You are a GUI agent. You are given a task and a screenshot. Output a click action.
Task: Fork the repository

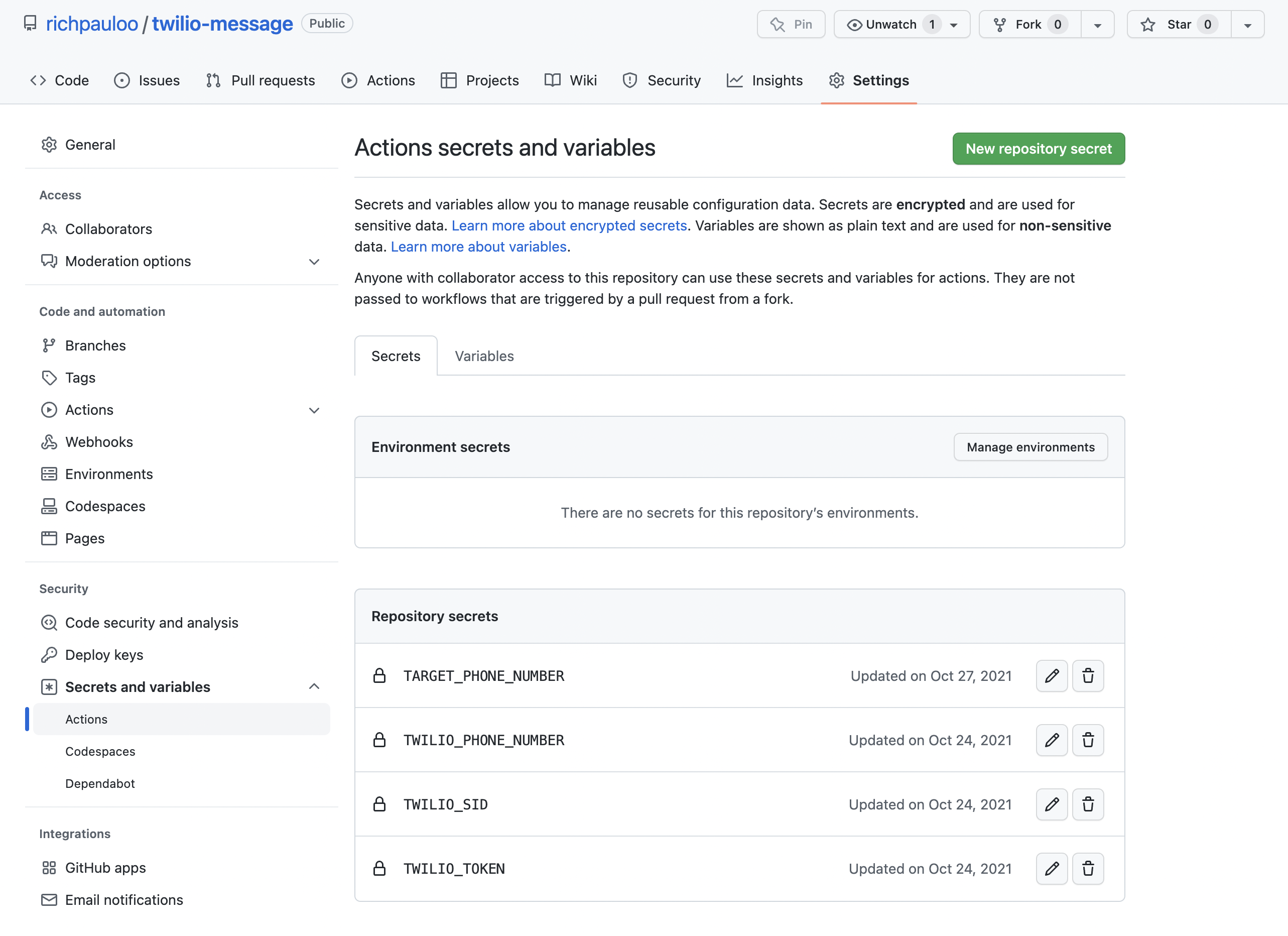tap(1028, 24)
